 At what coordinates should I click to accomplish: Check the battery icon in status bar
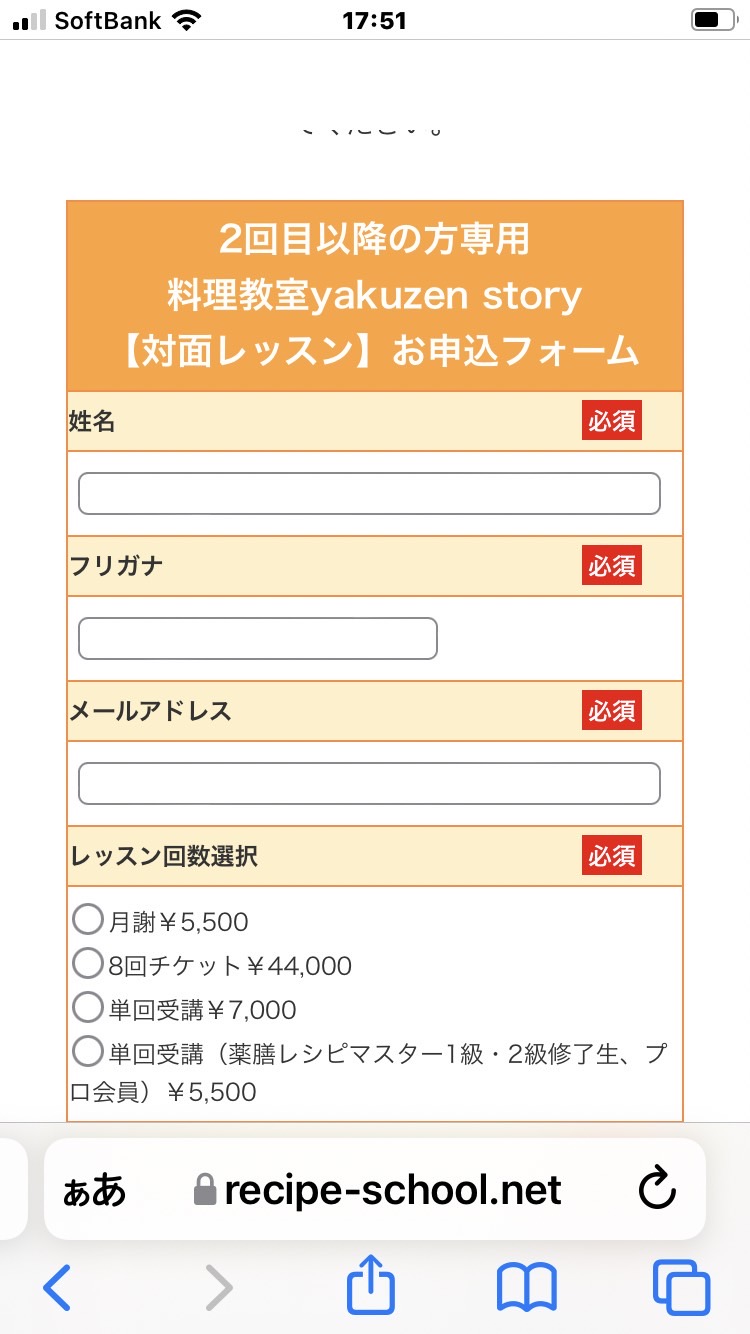713,20
